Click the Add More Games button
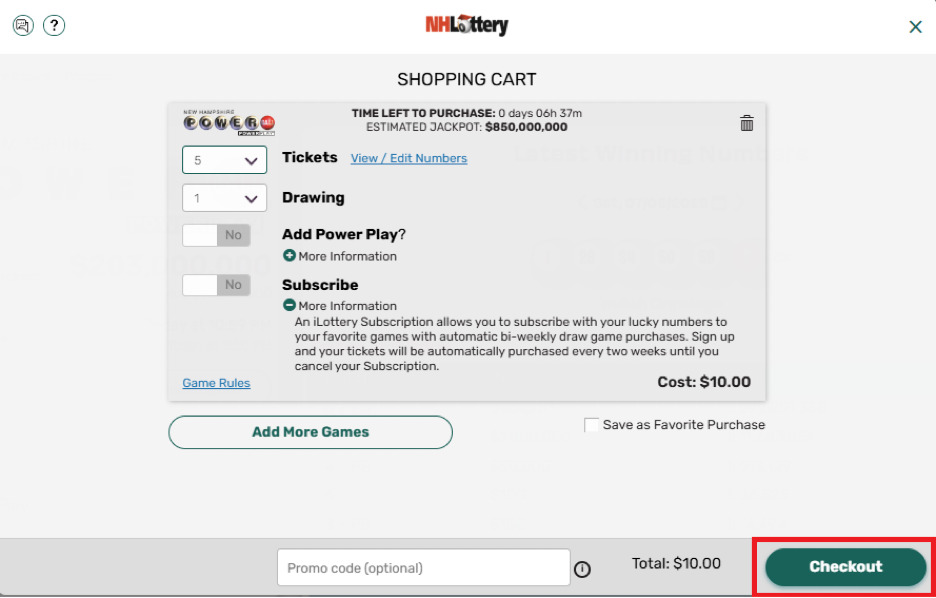Image resolution: width=936 pixels, height=598 pixels. click(x=310, y=432)
